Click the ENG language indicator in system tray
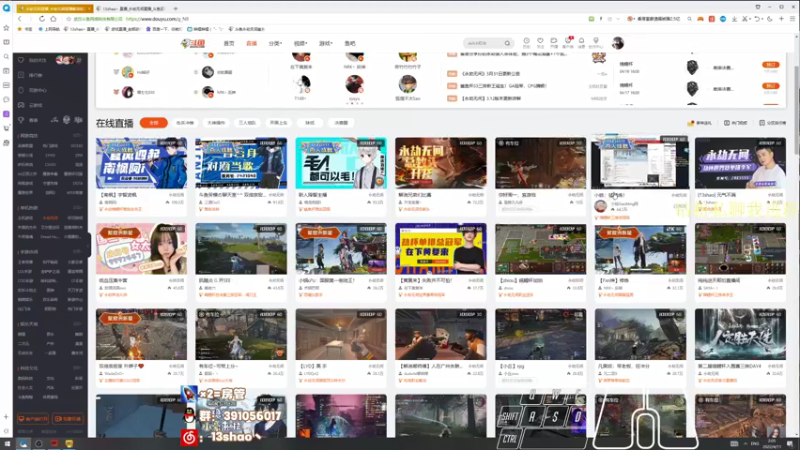Viewport: 800px width, 450px height. point(755,444)
